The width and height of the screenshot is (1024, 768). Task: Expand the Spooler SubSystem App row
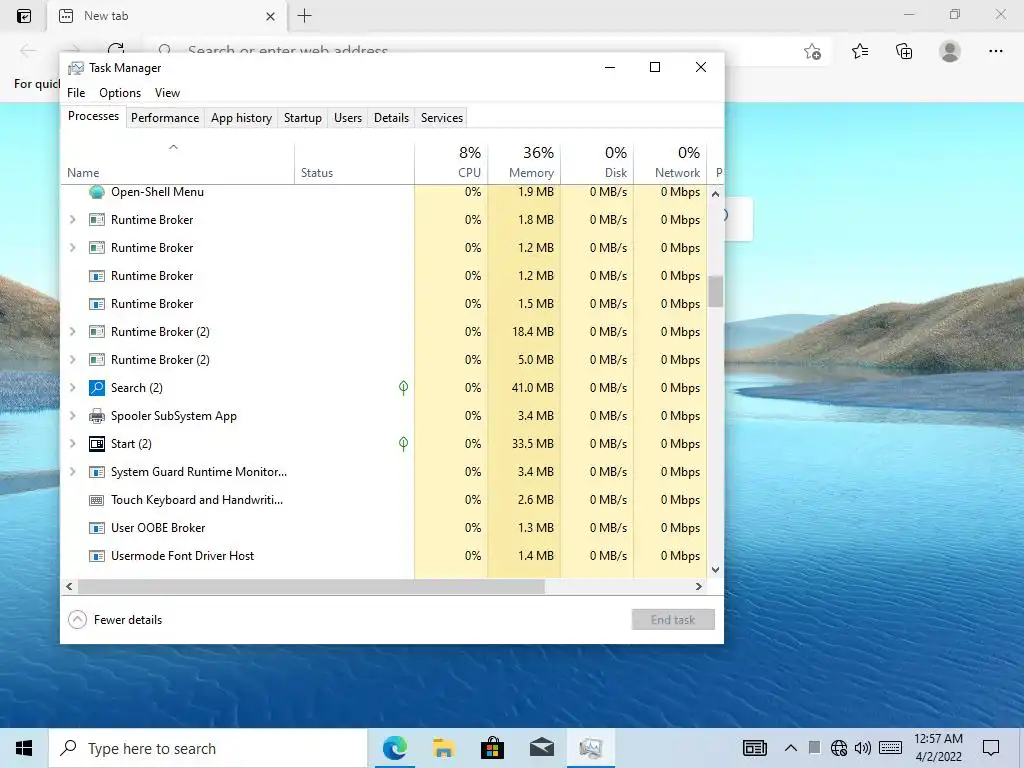click(72, 416)
